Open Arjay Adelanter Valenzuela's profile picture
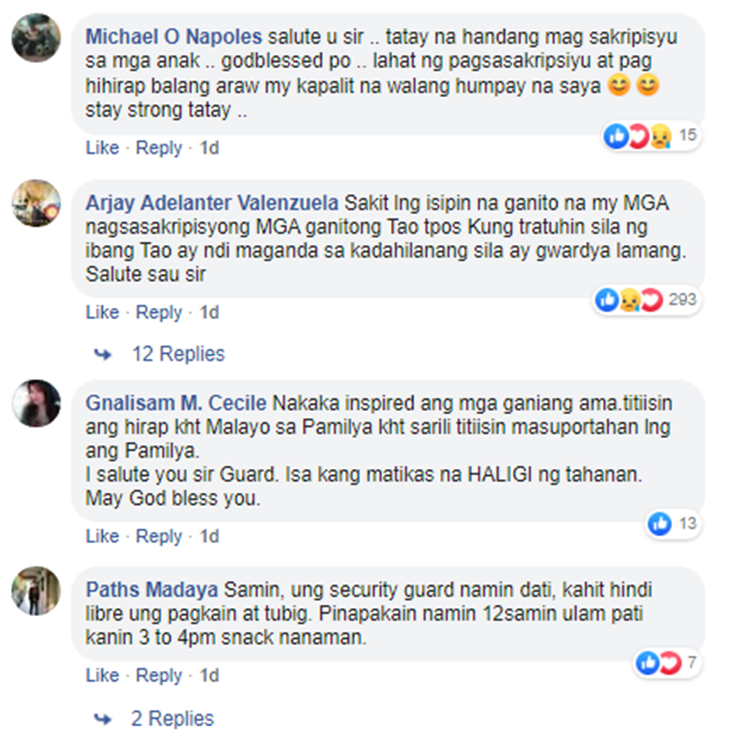Image resolution: width=750 pixels, height=738 pixels. [36, 203]
